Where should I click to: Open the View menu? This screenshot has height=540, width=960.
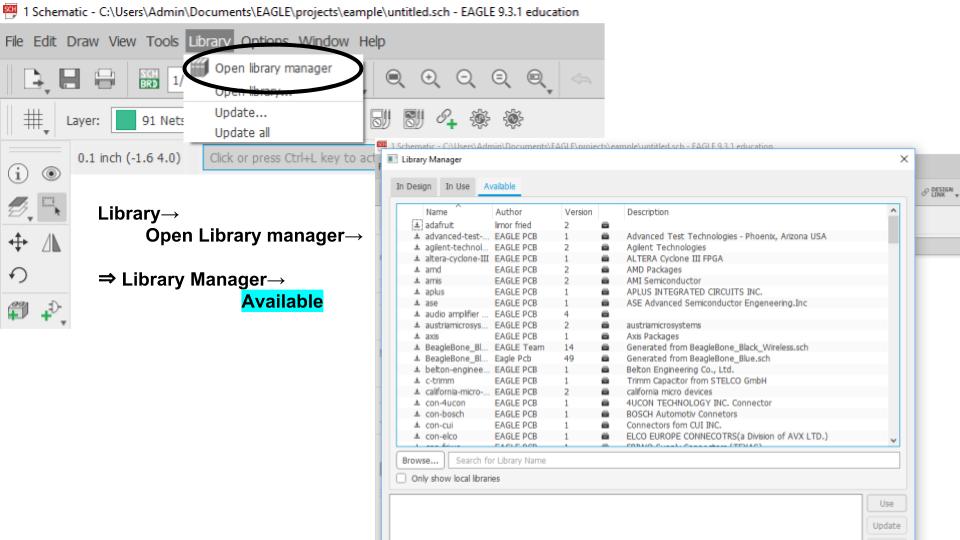122,42
